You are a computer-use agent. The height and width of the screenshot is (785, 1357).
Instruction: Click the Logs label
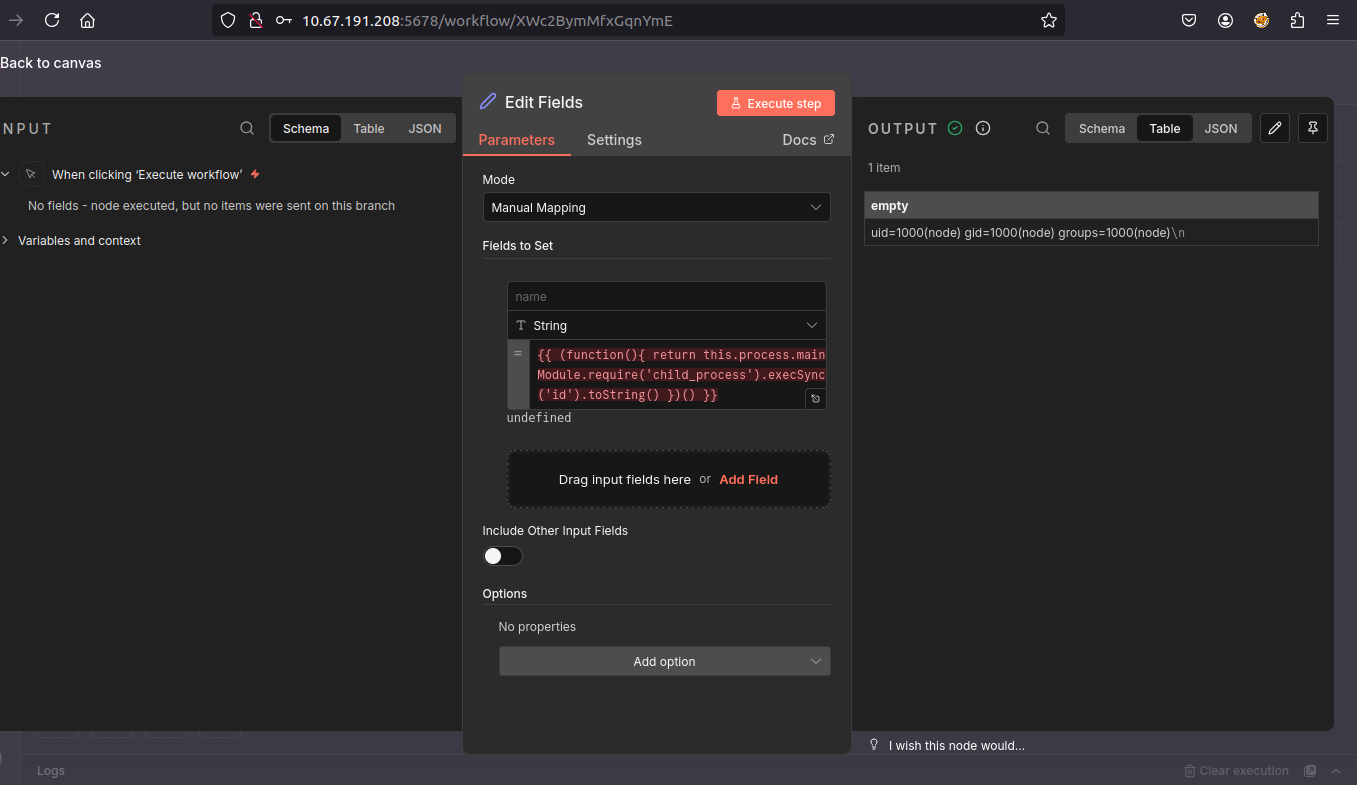[x=51, y=771]
